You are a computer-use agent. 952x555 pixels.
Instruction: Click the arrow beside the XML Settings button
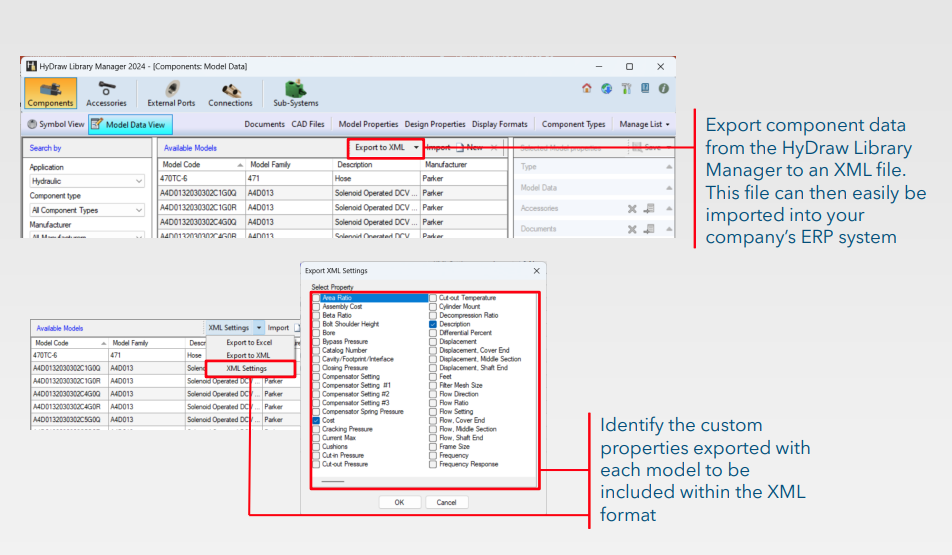pos(259,328)
